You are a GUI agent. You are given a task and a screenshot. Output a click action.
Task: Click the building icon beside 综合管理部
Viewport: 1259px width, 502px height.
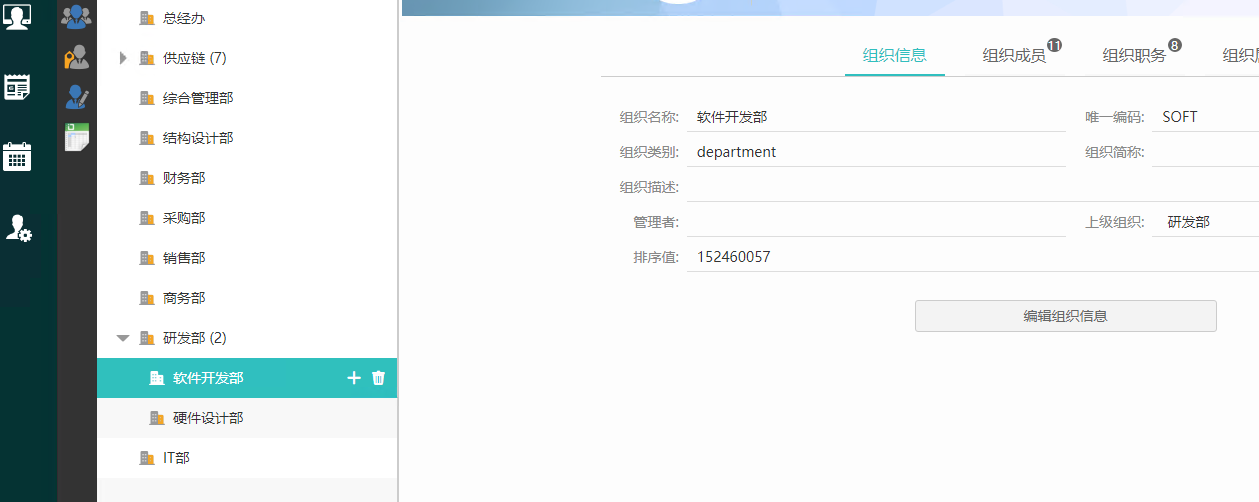pos(147,98)
